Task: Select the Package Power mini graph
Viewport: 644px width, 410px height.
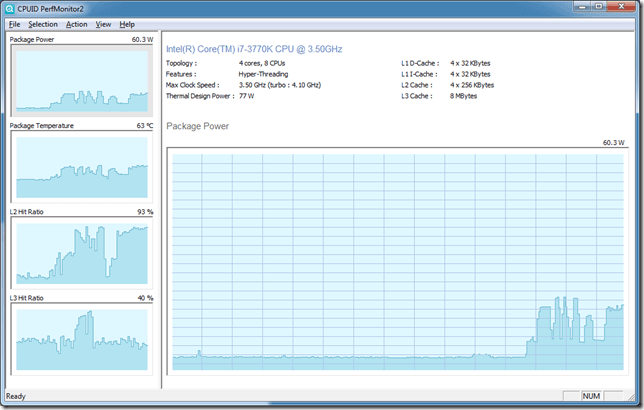Action: (x=82, y=81)
